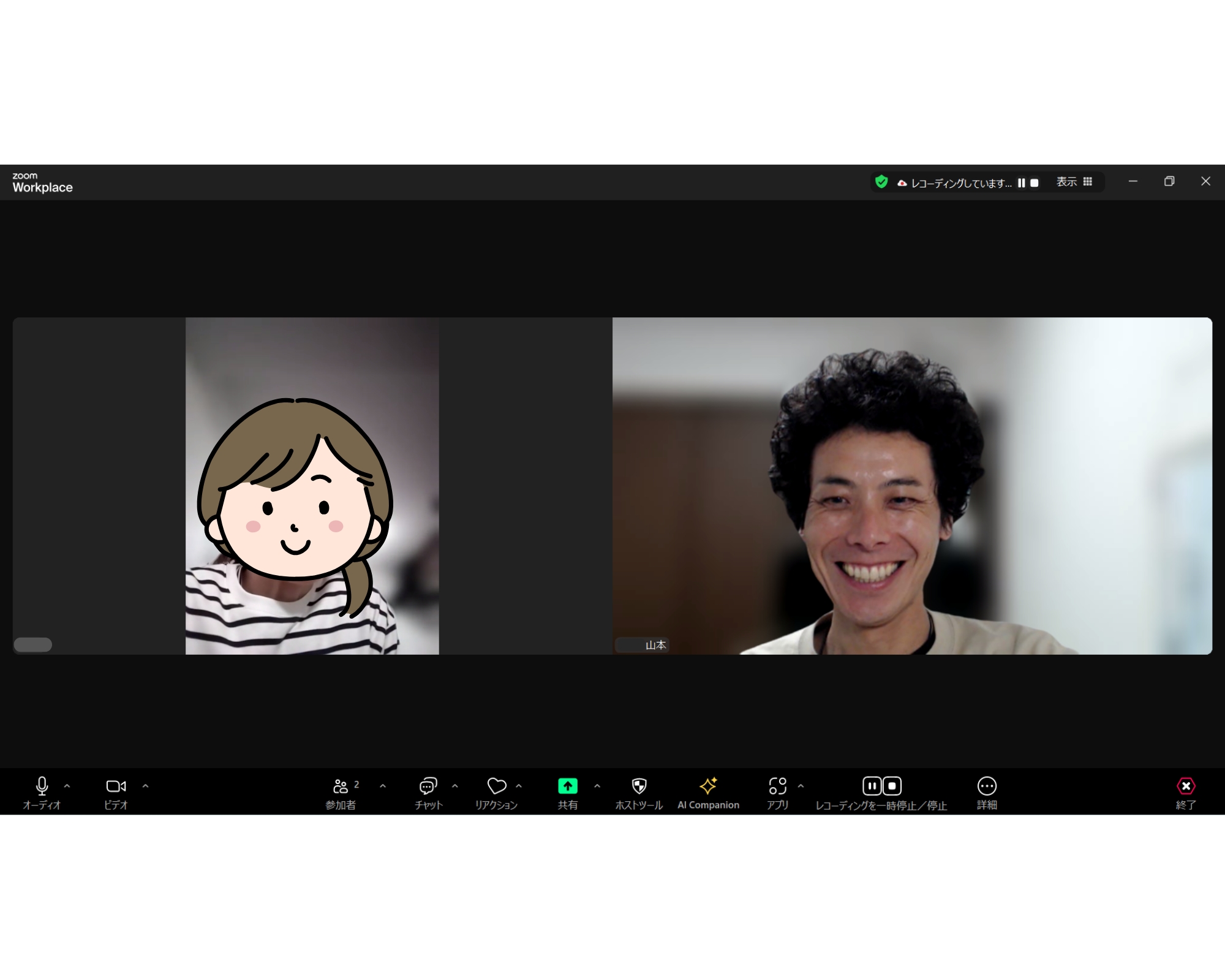
Task: Open 詳細 more options icon
Action: 987,786
